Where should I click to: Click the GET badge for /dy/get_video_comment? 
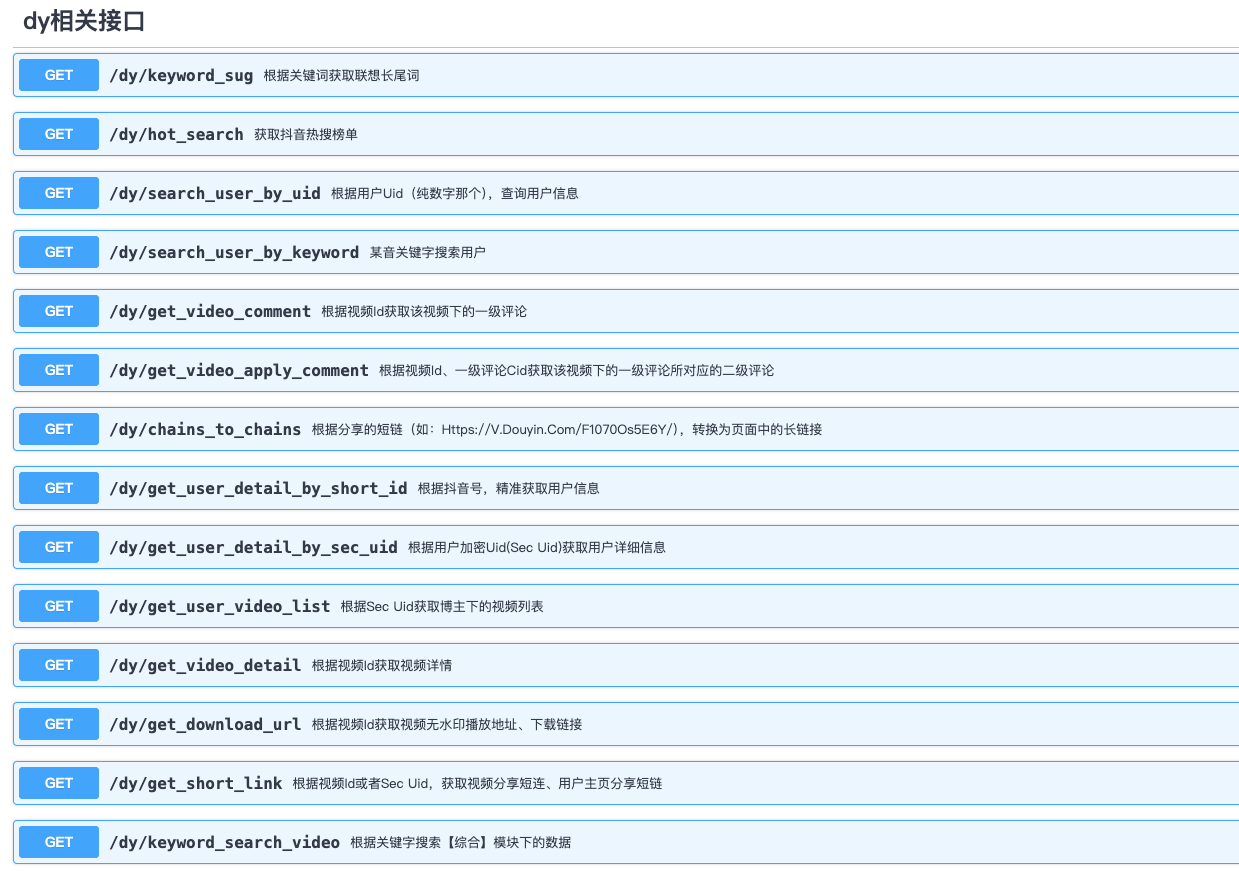tap(59, 311)
